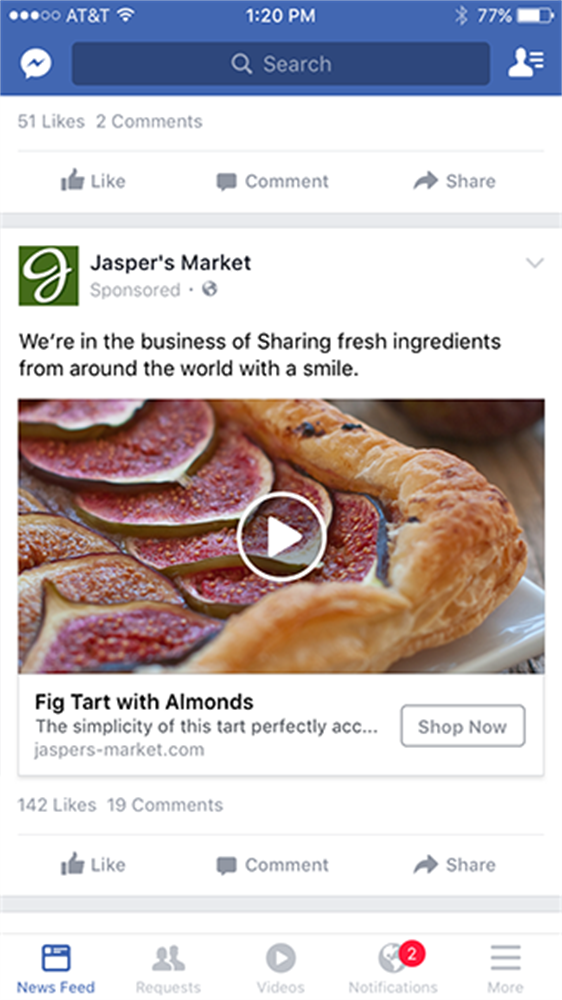Select the News Feed tab

point(55,968)
